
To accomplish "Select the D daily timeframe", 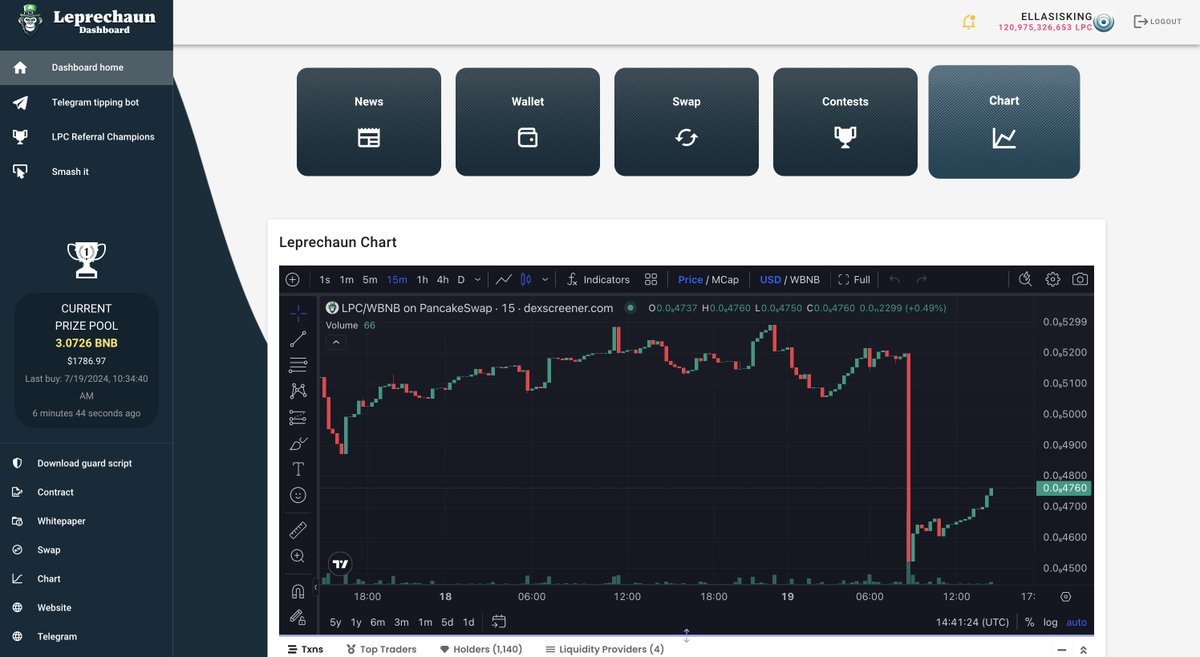I will pos(461,280).
